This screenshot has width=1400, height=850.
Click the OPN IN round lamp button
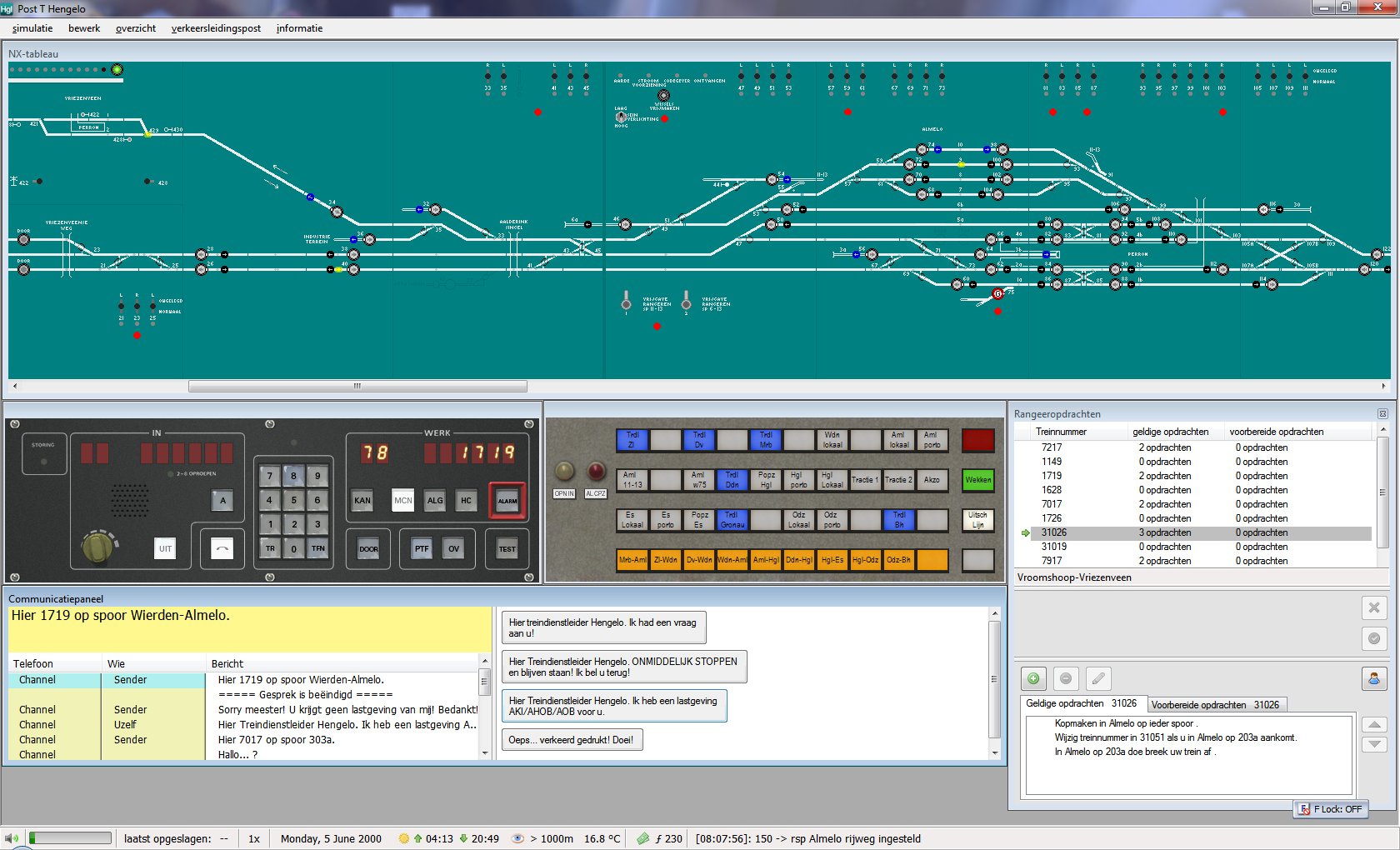coord(565,472)
